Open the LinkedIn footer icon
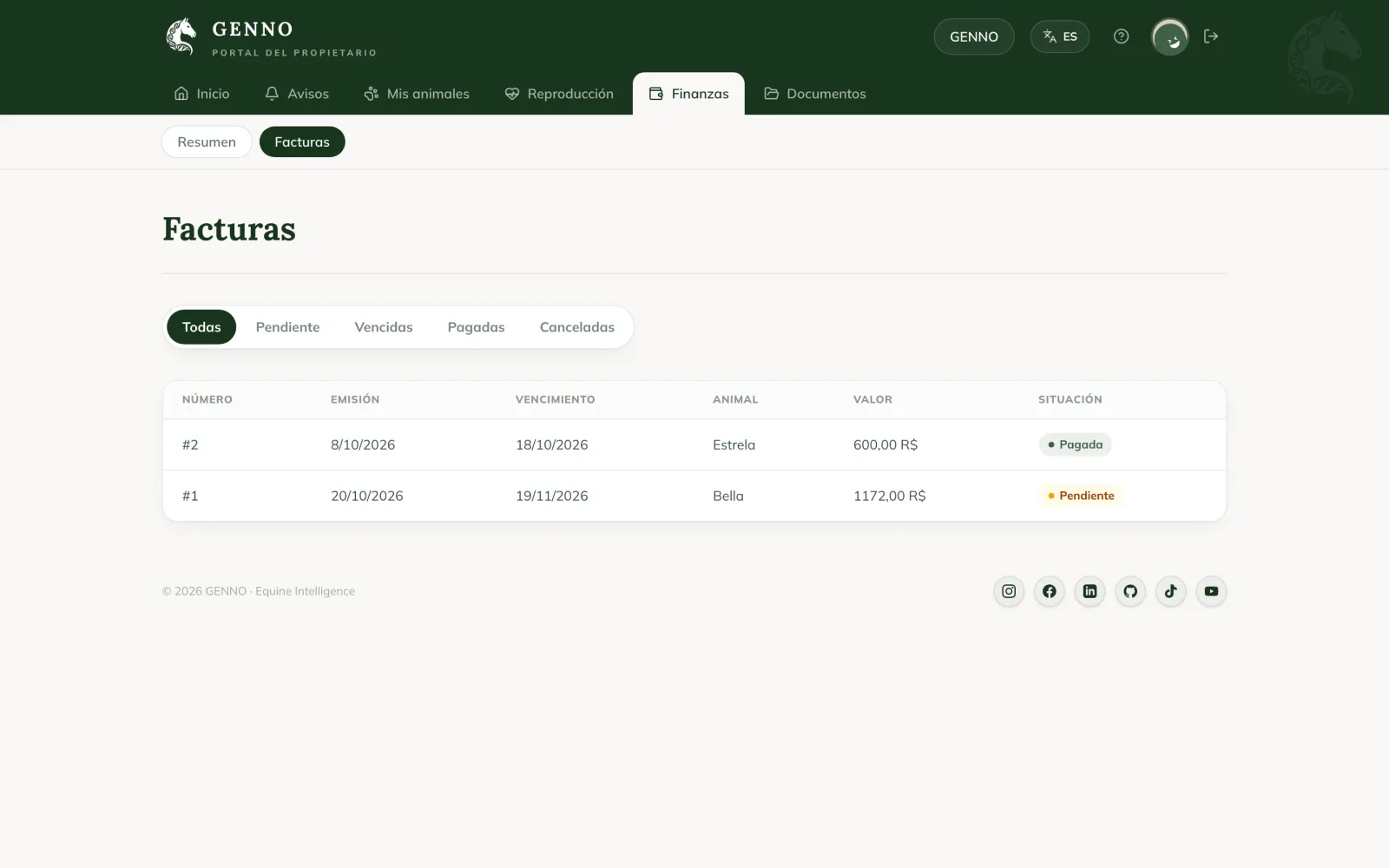This screenshot has height=868, width=1389. tap(1089, 591)
